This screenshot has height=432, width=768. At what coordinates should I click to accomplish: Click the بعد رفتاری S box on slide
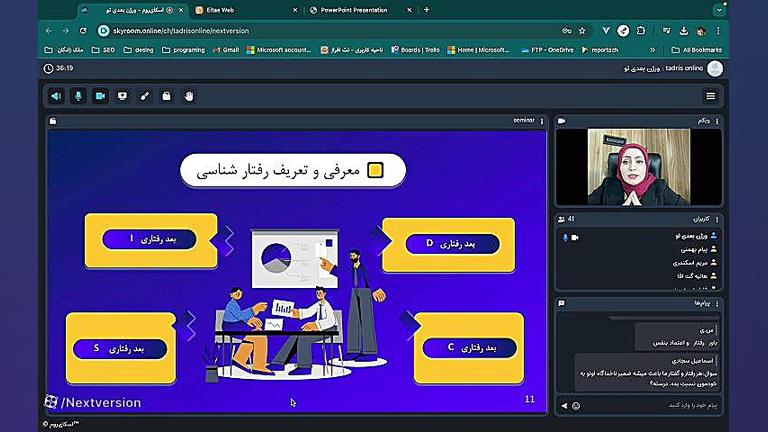tap(120, 349)
